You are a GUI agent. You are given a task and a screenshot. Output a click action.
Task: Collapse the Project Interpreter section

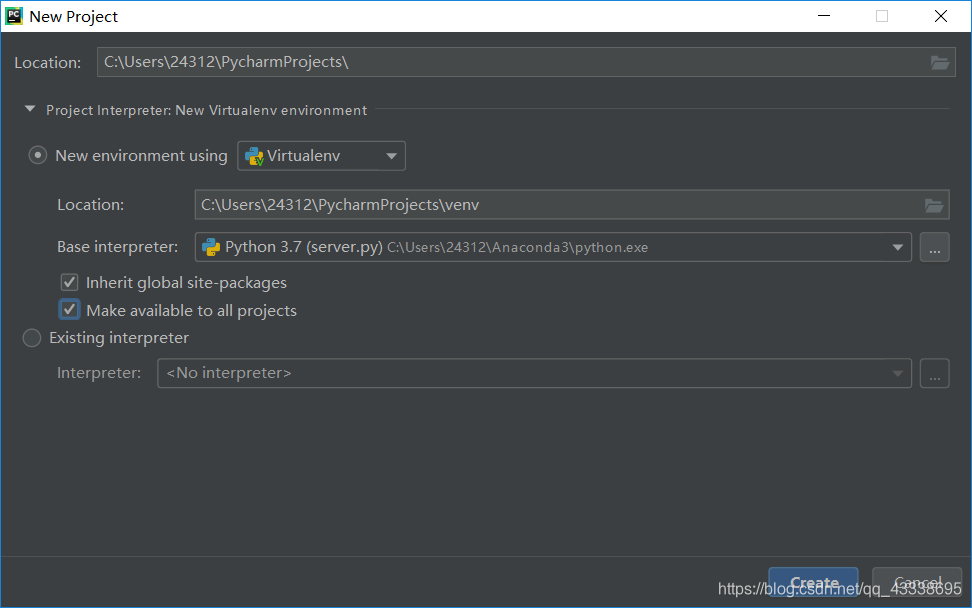[29, 109]
